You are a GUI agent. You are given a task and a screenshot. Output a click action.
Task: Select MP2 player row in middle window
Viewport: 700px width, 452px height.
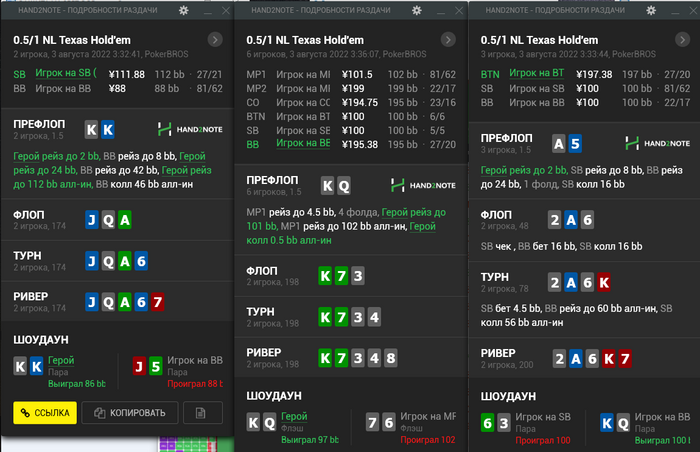[x=351, y=88]
